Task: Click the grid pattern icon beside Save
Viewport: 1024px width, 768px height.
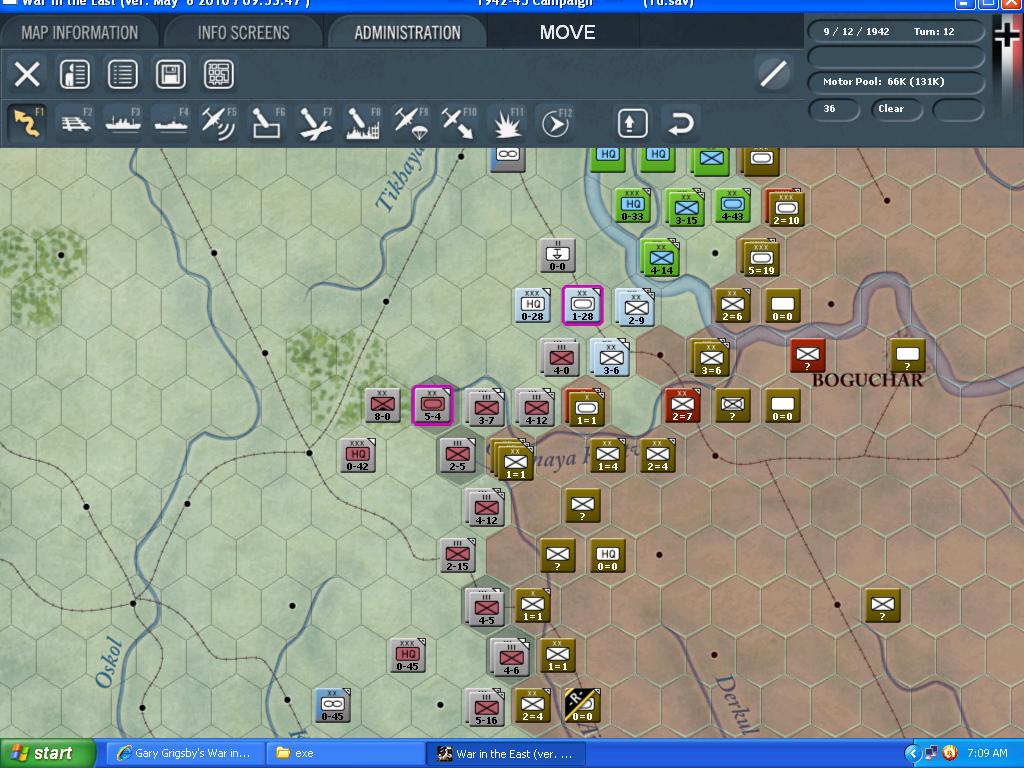Action: point(219,74)
